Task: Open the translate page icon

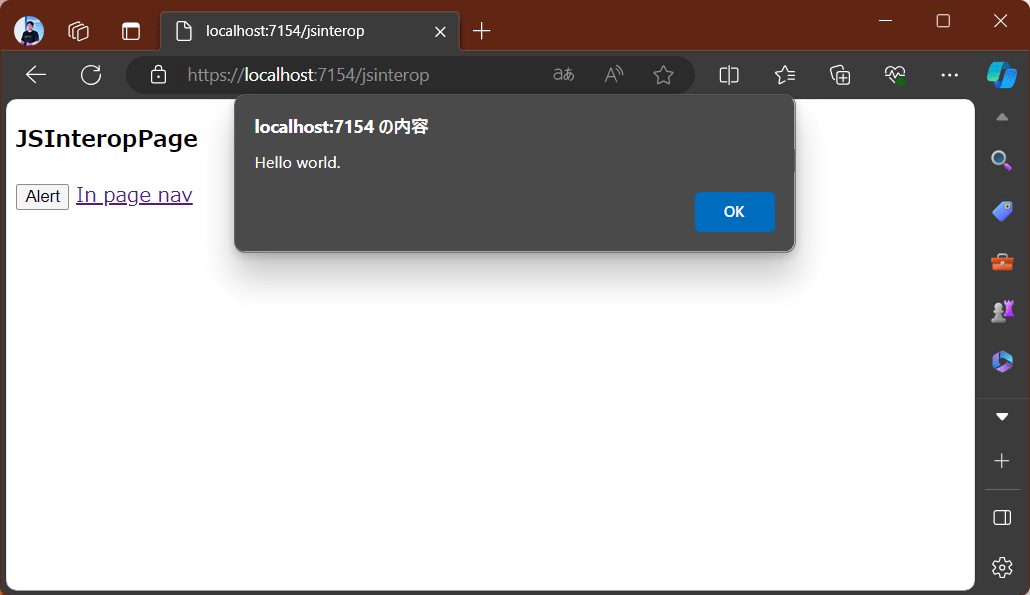Action: [563, 75]
